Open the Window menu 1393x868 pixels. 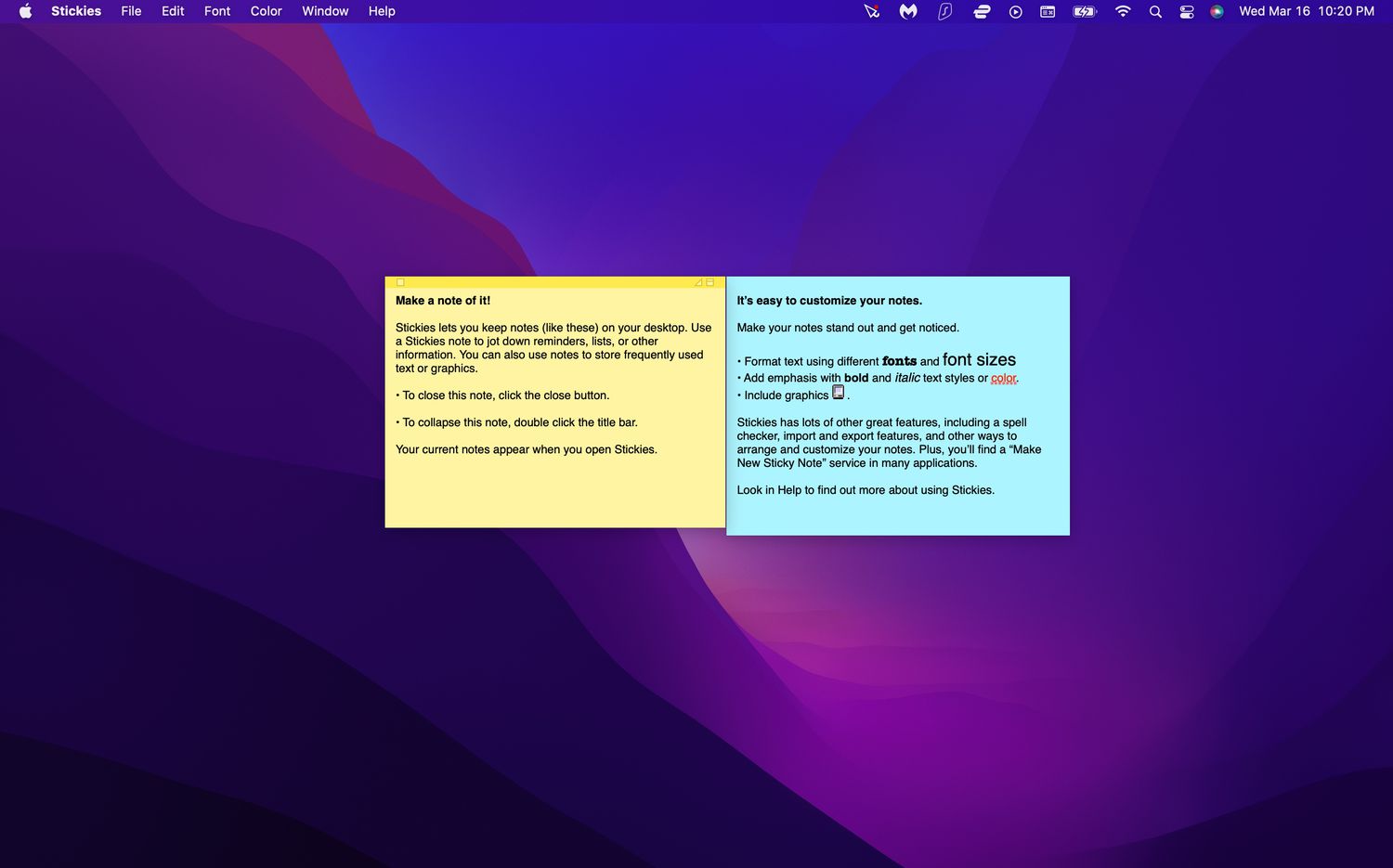point(325,11)
